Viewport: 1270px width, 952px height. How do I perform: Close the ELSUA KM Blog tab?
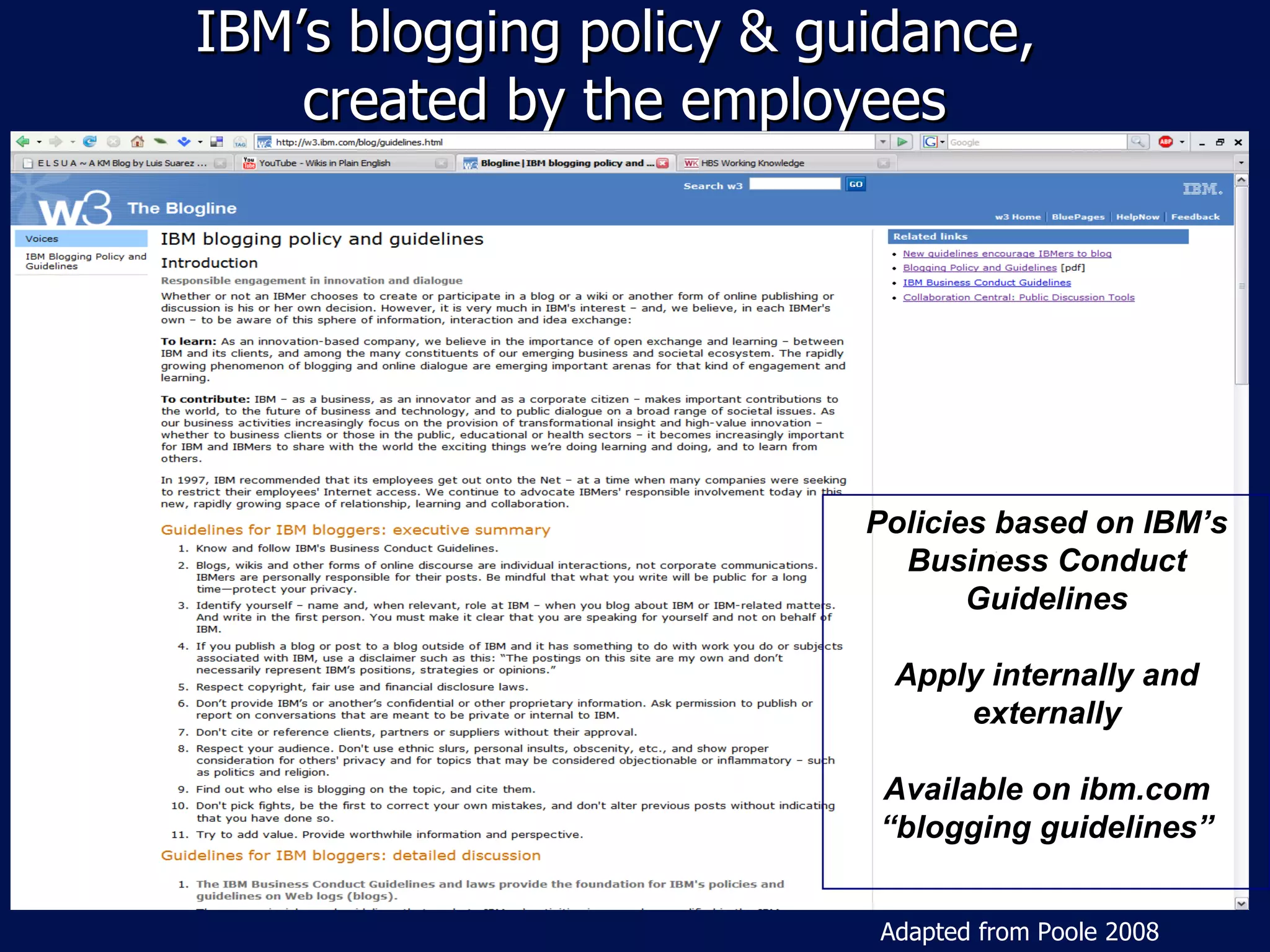[220, 163]
